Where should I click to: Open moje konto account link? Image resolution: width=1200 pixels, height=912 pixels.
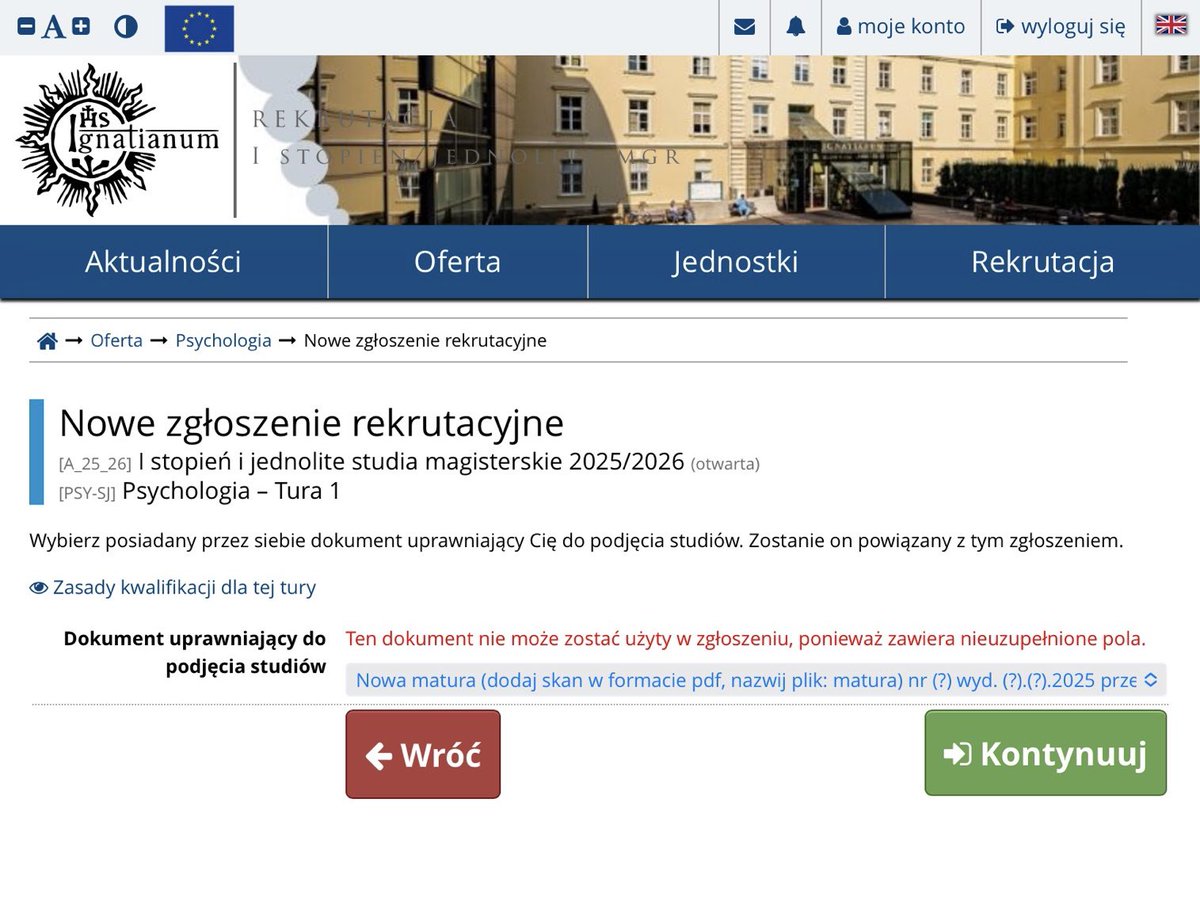pyautogui.click(x=901, y=27)
